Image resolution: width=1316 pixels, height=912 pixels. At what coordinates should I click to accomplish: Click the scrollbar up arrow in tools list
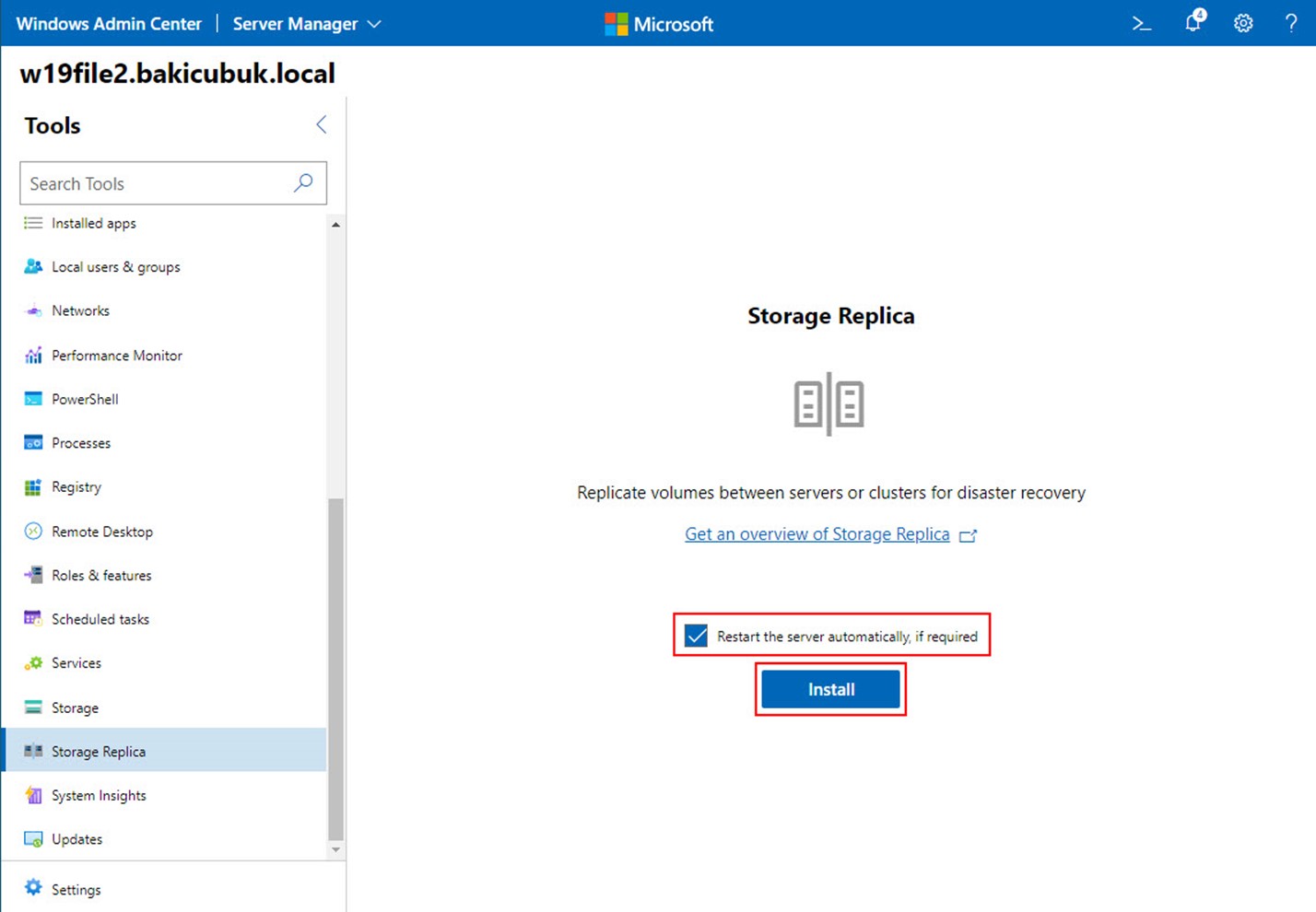(335, 224)
